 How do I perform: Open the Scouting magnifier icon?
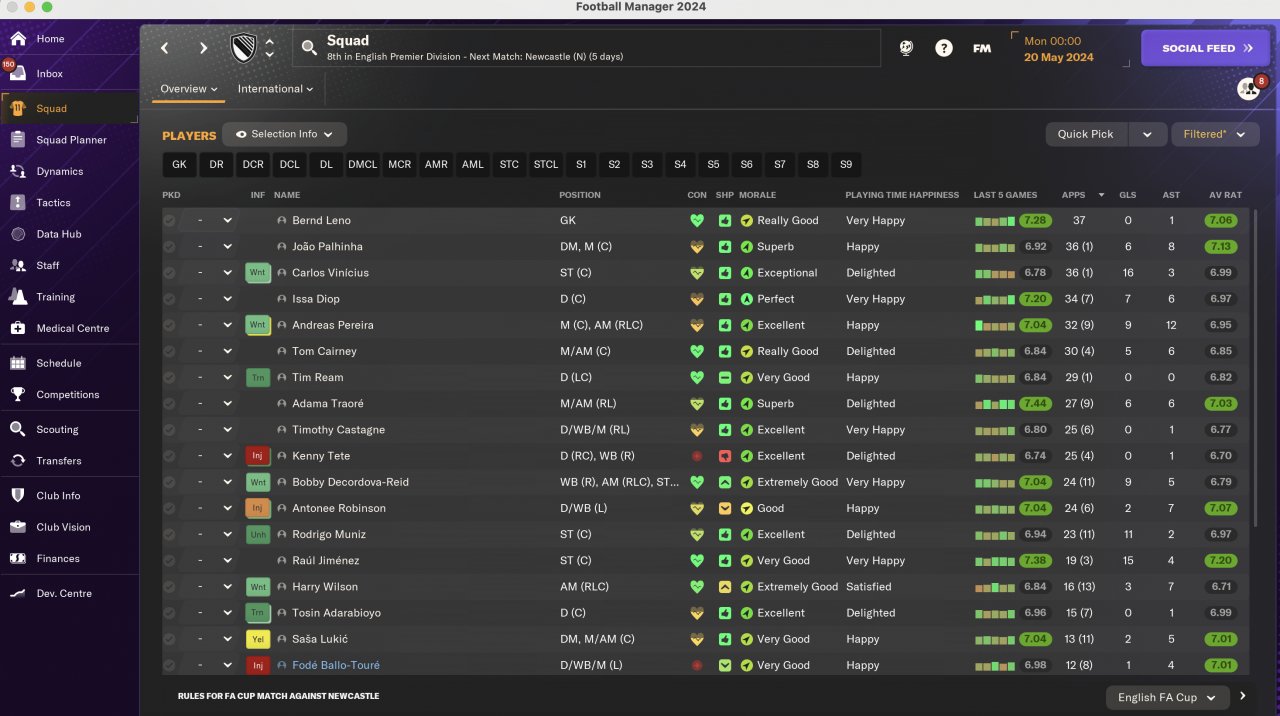[x=18, y=429]
